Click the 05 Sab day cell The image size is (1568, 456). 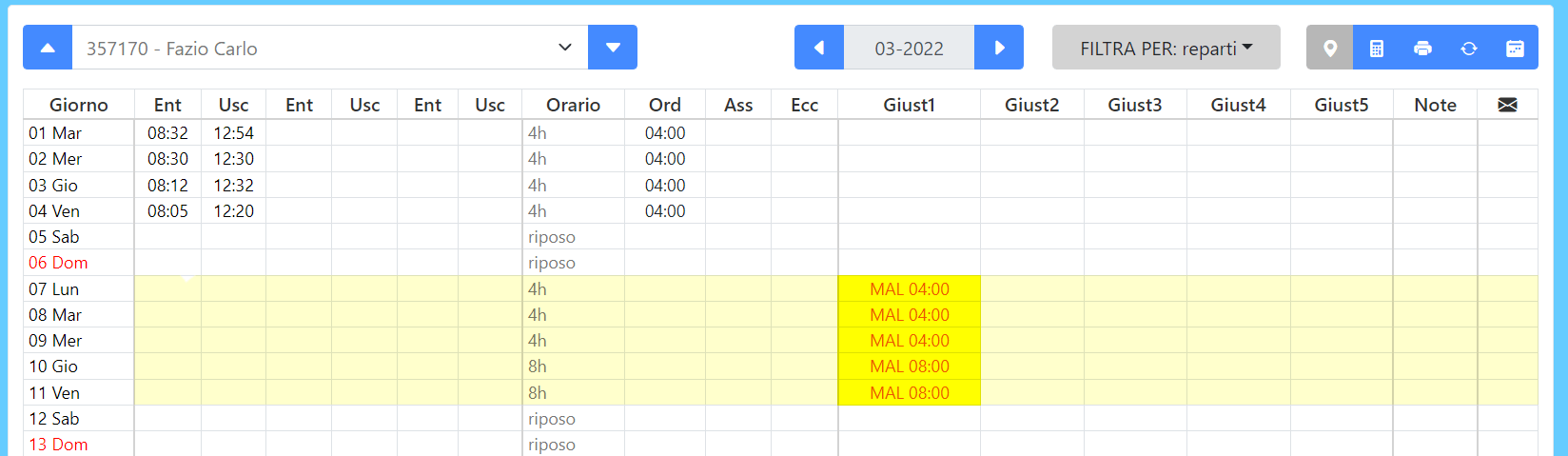79,237
